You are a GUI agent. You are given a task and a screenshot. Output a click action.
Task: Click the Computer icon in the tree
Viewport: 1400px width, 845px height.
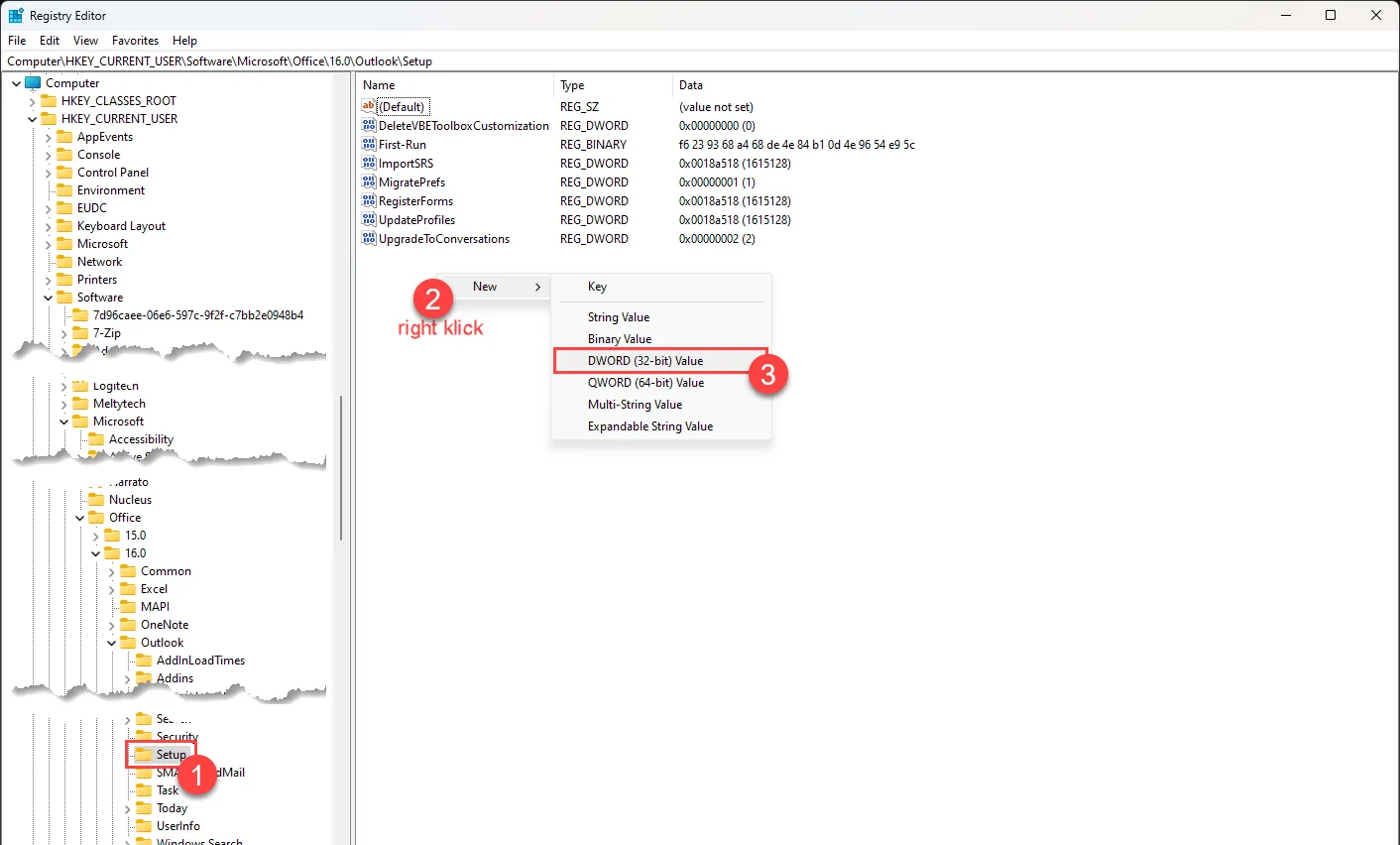33,83
